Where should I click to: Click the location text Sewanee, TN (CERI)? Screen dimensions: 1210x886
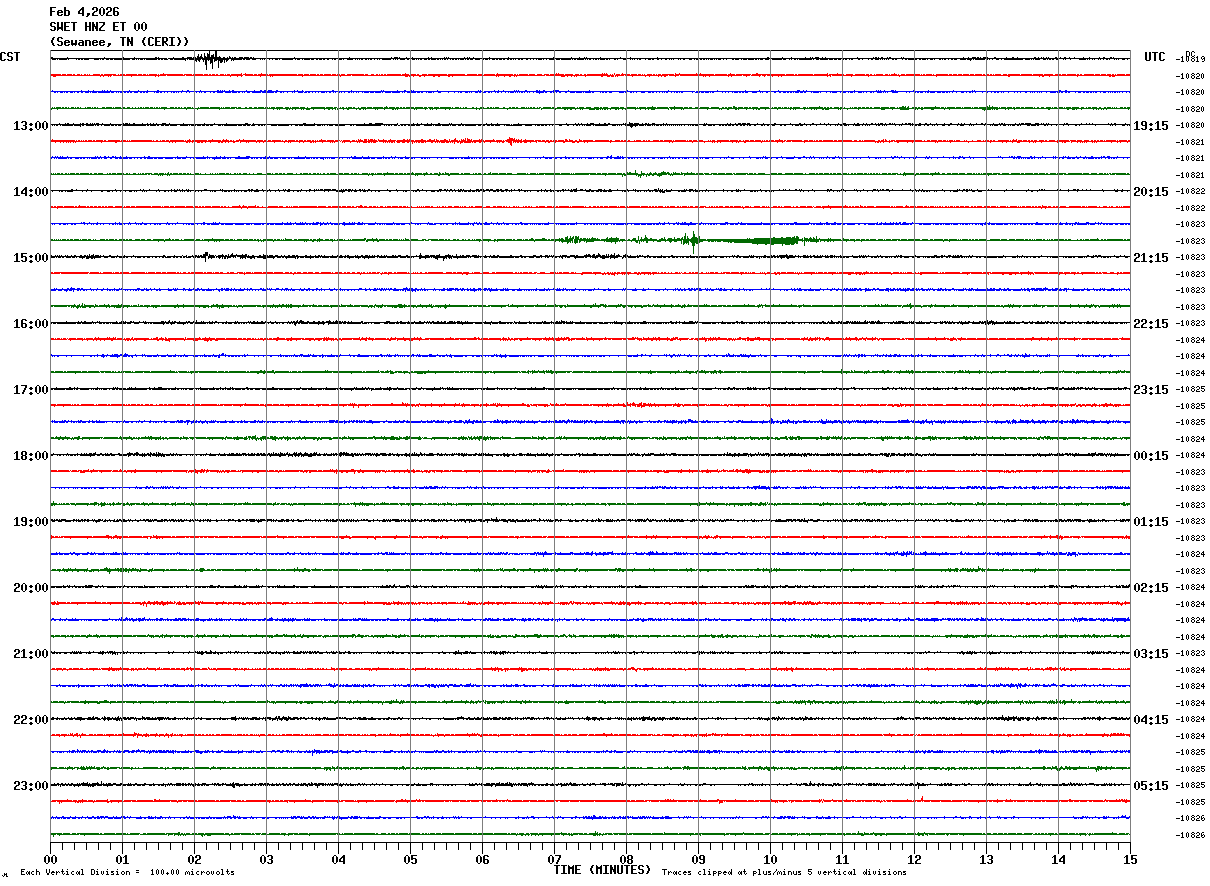click(119, 41)
